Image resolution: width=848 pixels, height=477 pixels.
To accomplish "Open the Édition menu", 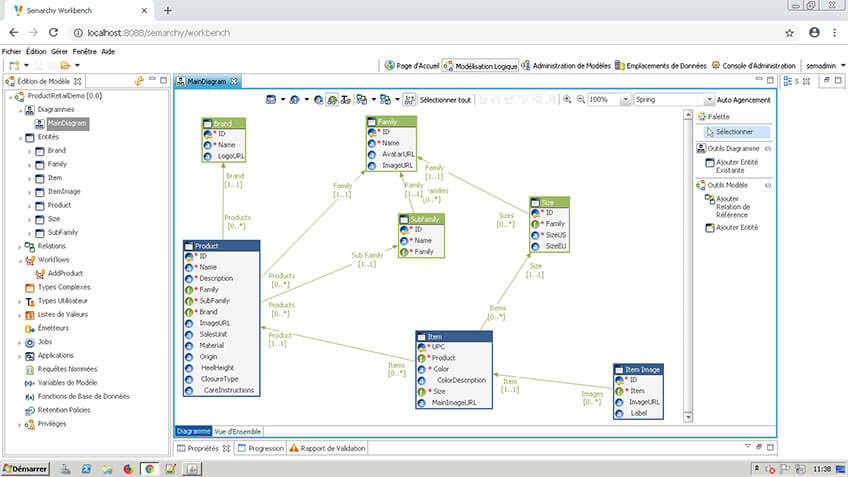I will coord(36,50).
